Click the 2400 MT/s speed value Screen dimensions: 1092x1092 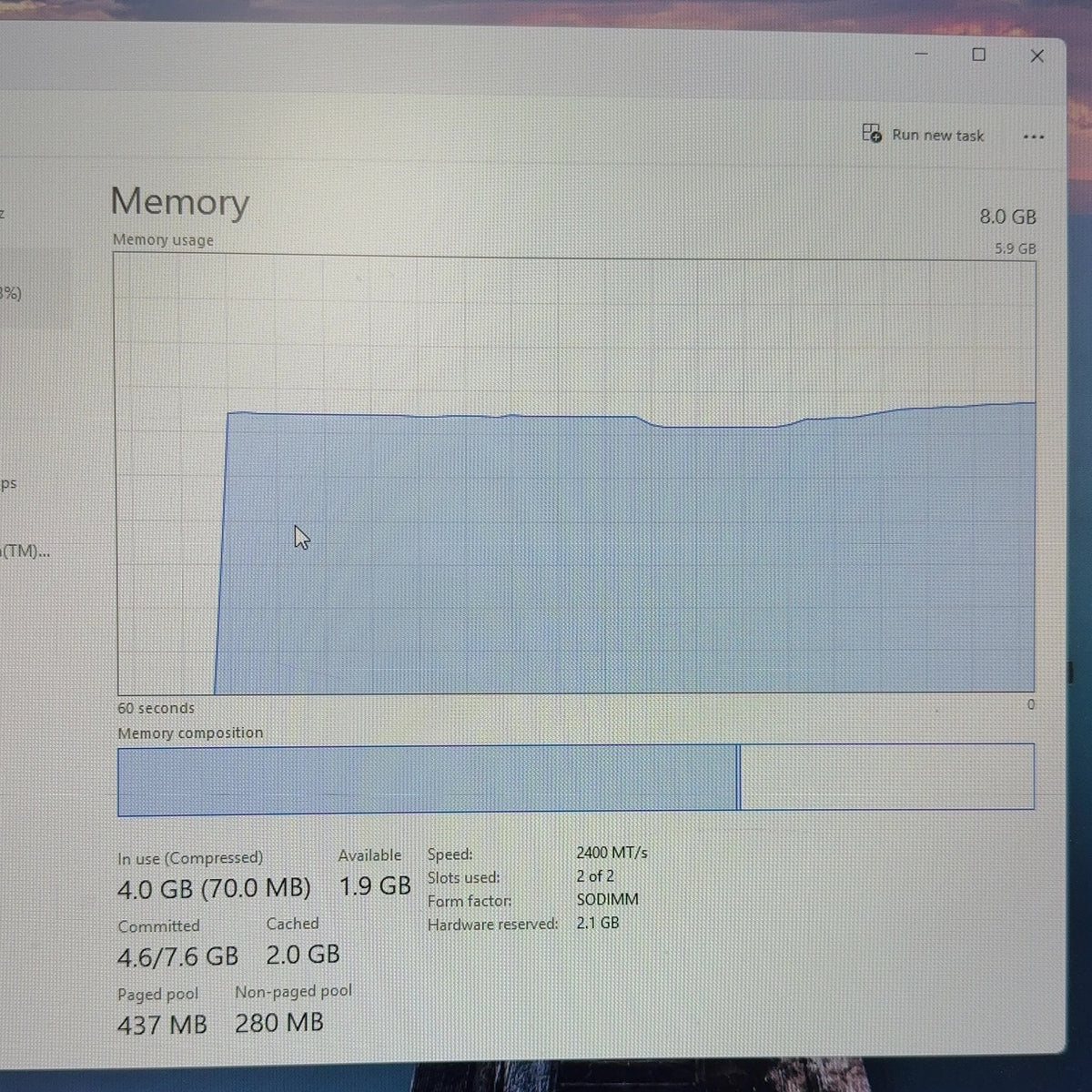(612, 853)
